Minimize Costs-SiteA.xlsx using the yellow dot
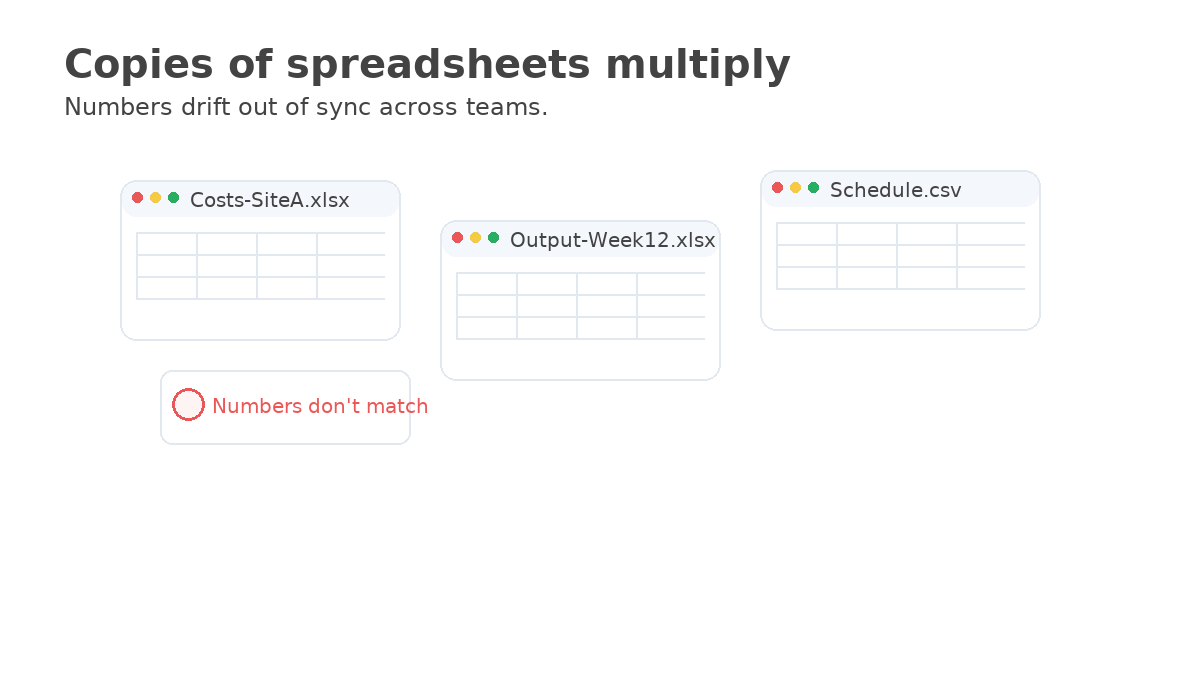1200x675 pixels. point(156,198)
